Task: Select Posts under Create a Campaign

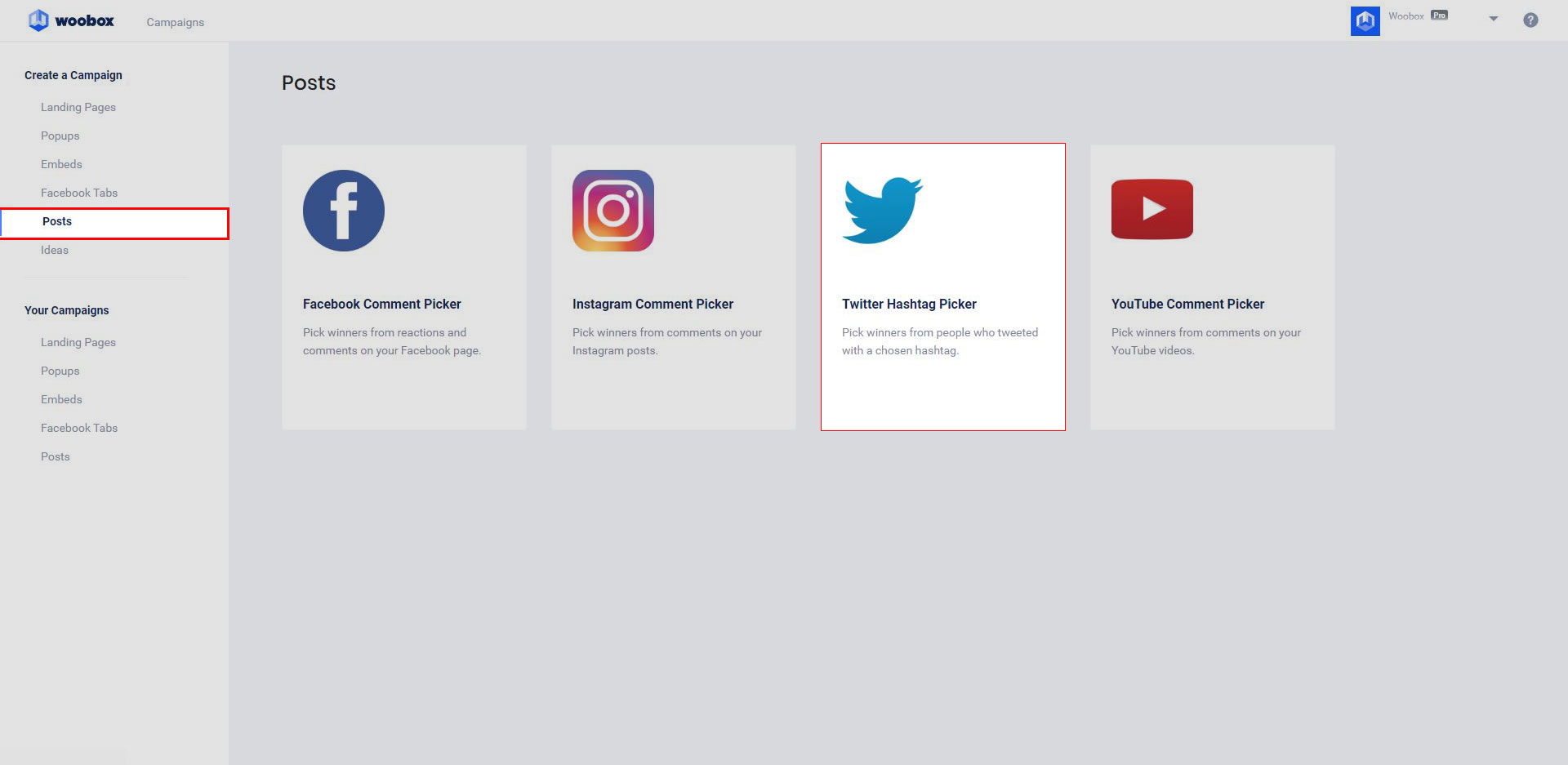Action: (x=114, y=223)
